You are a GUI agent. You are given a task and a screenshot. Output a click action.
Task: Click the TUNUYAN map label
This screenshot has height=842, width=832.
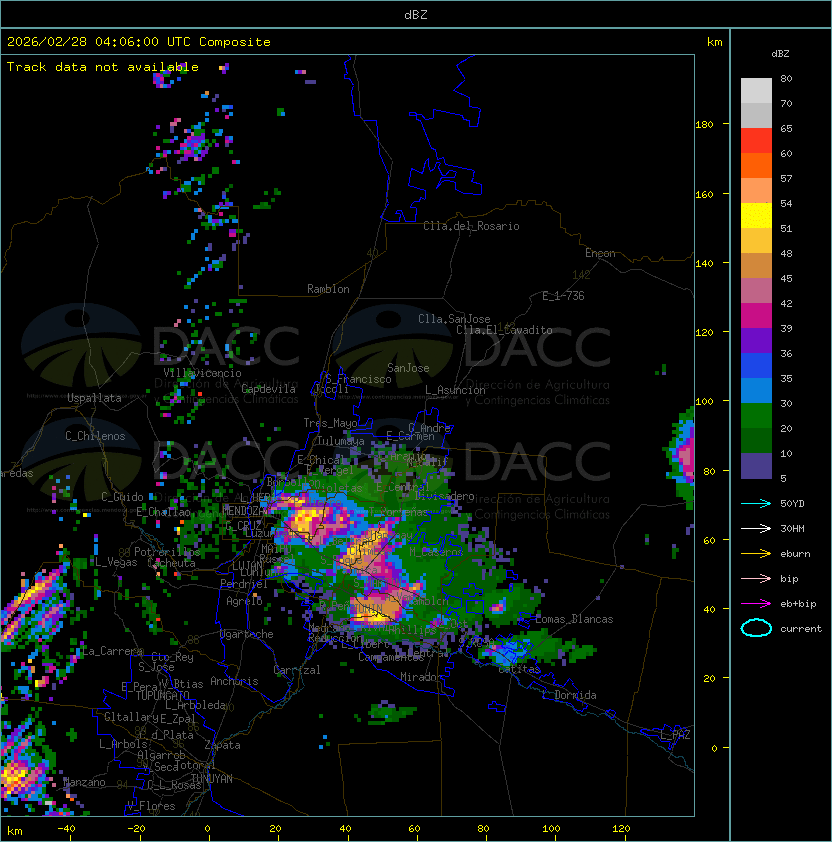212,779
